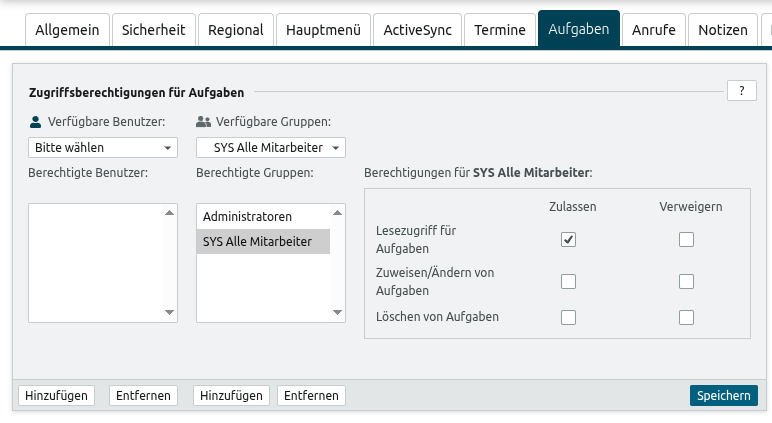The width and height of the screenshot is (772, 423).
Task: Click Entfernen under the groups list
Action: pyautogui.click(x=311, y=395)
